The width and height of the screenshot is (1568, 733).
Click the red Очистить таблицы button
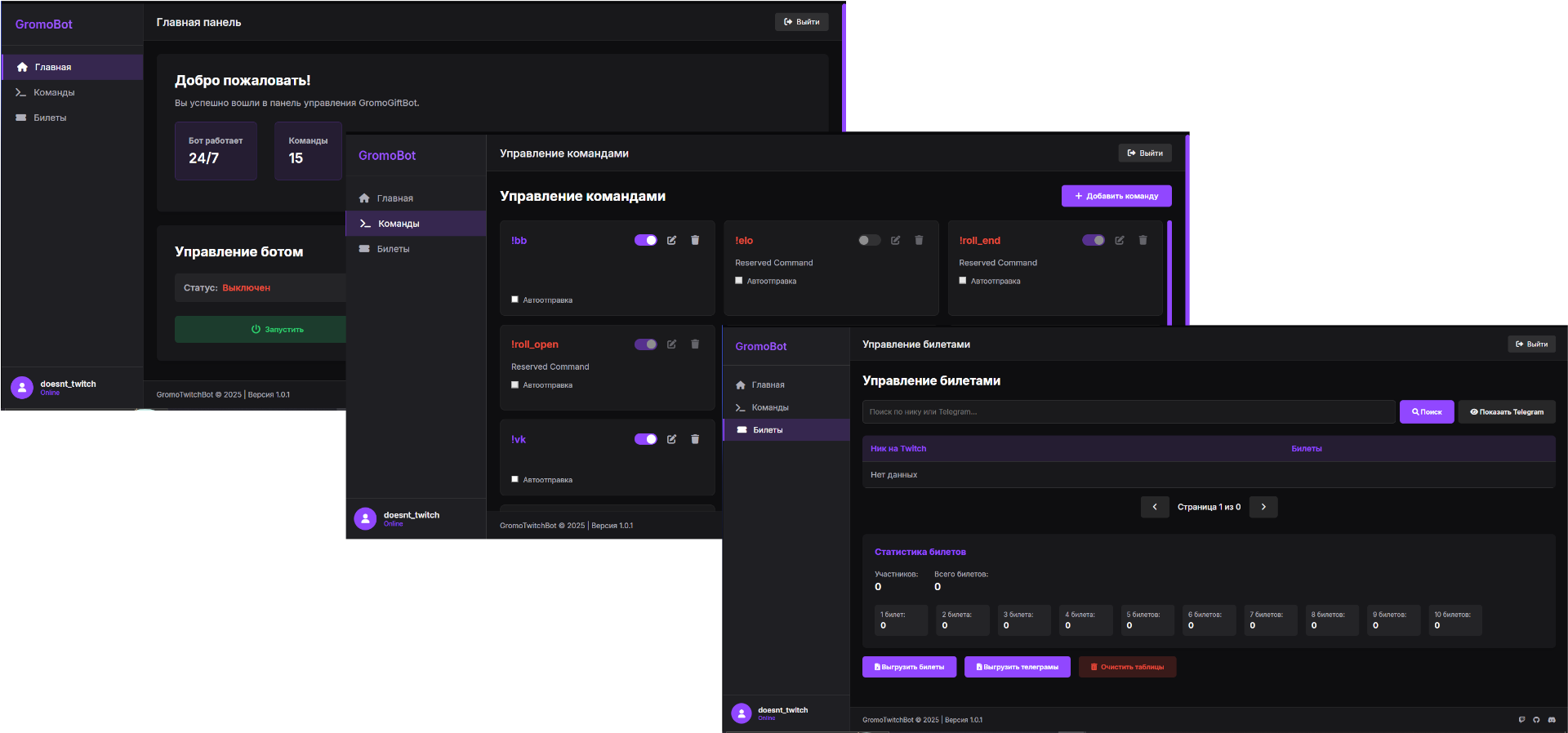click(x=1127, y=667)
